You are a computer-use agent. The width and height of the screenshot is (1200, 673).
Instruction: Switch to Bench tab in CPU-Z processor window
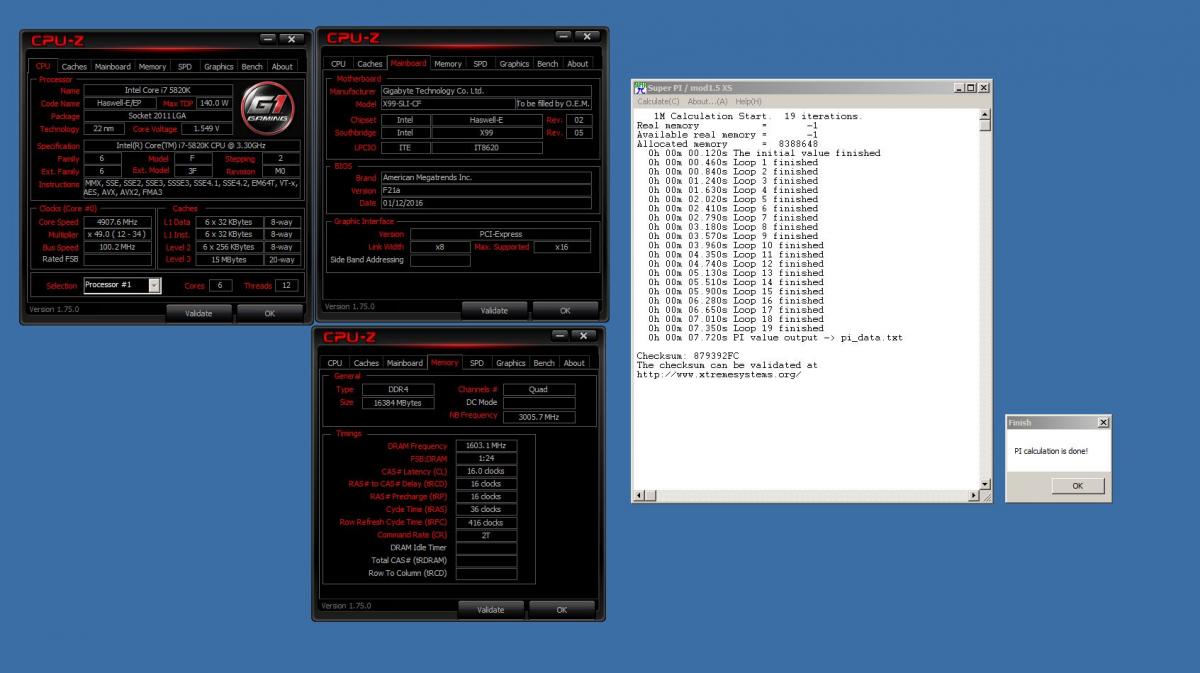pyautogui.click(x=252, y=67)
